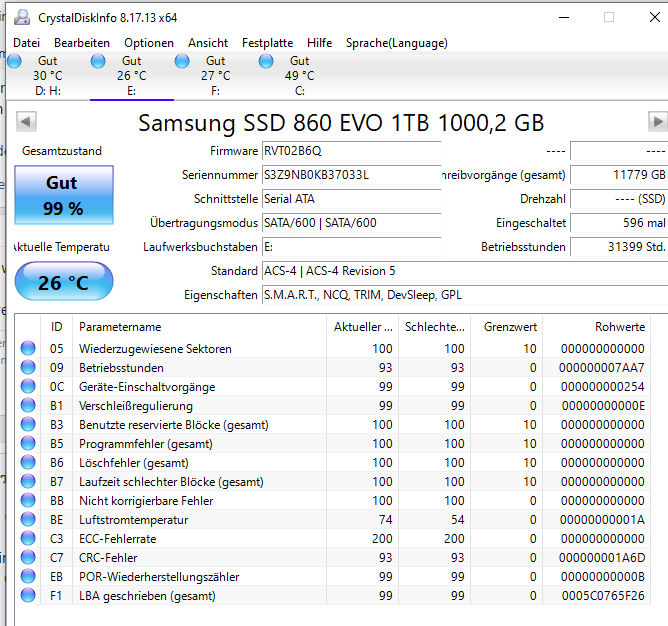Viewport: 668px width, 626px height.
Task: Open the Hilfe menu
Action: coord(319,43)
